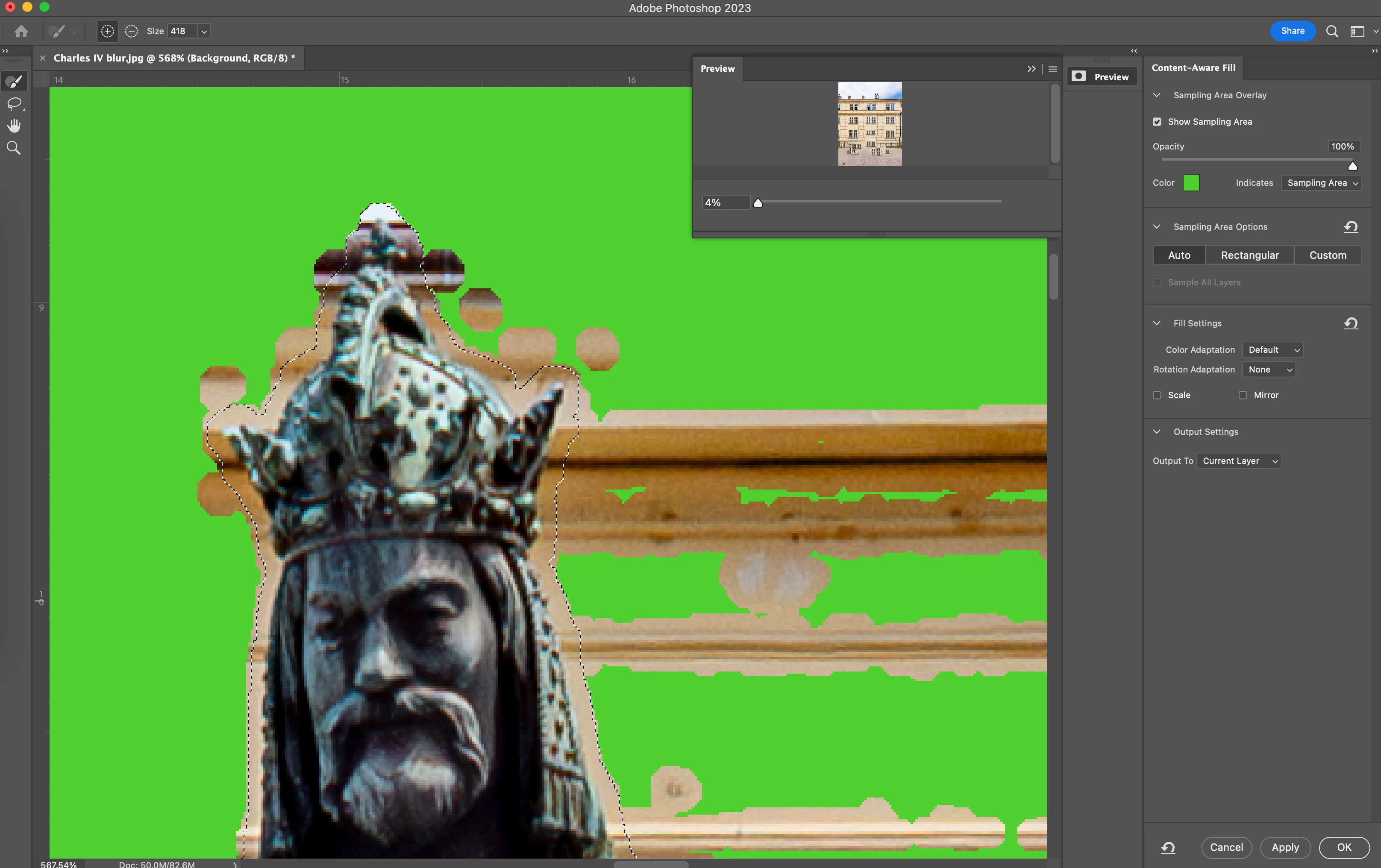Select the Lasso tool

point(14,104)
